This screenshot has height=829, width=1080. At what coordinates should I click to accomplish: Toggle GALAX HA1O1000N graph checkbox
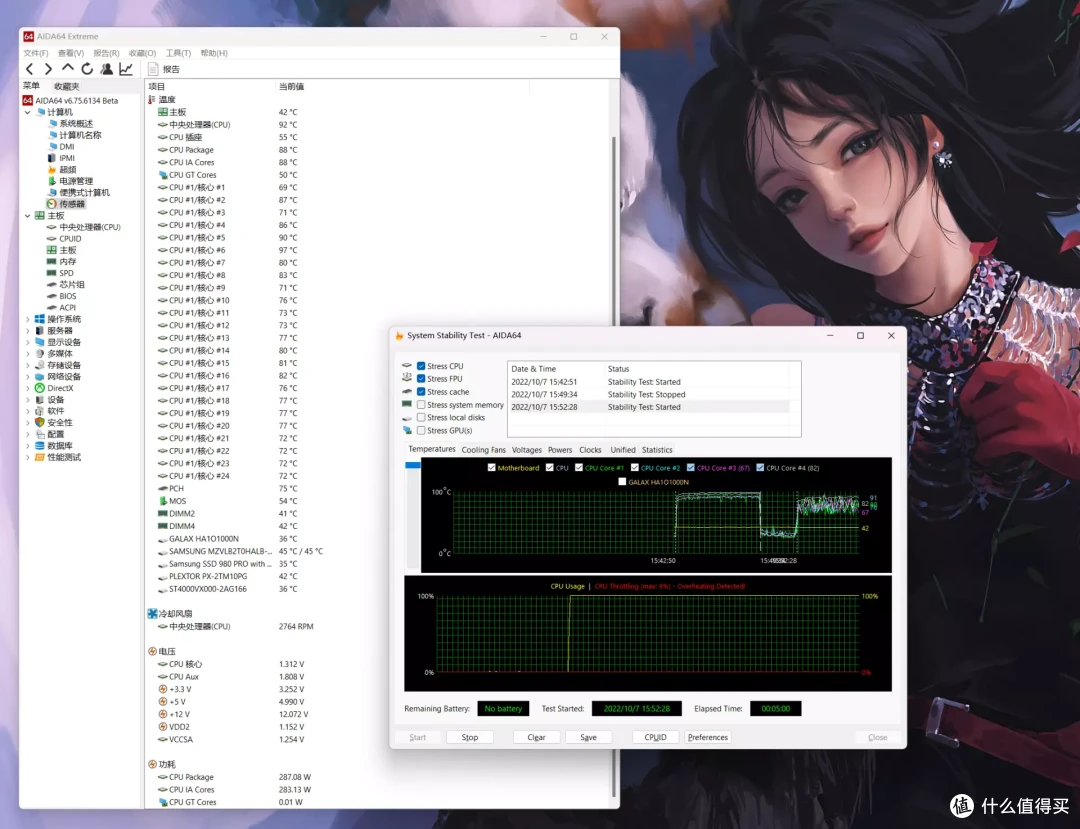(x=622, y=482)
